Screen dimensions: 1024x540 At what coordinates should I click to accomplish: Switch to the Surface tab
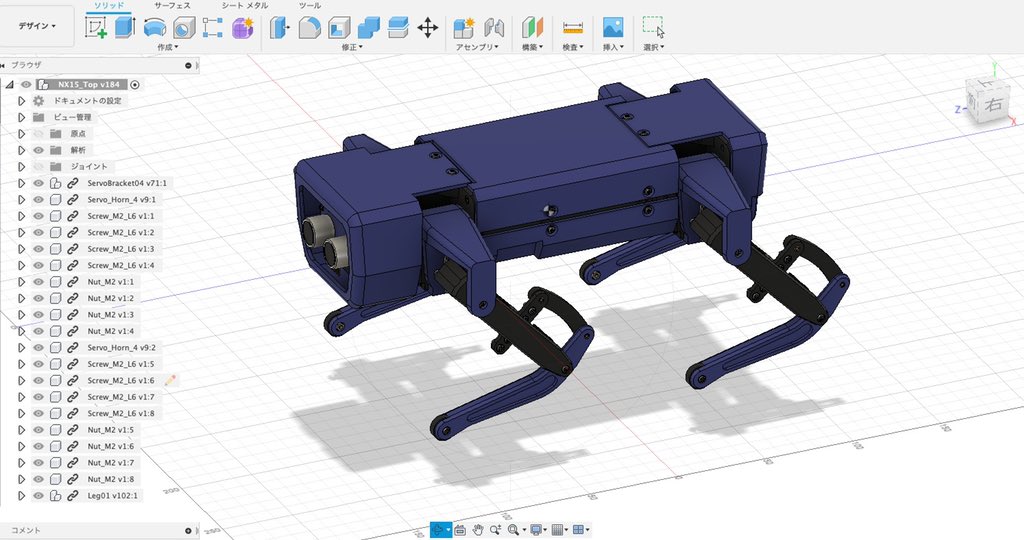172,5
